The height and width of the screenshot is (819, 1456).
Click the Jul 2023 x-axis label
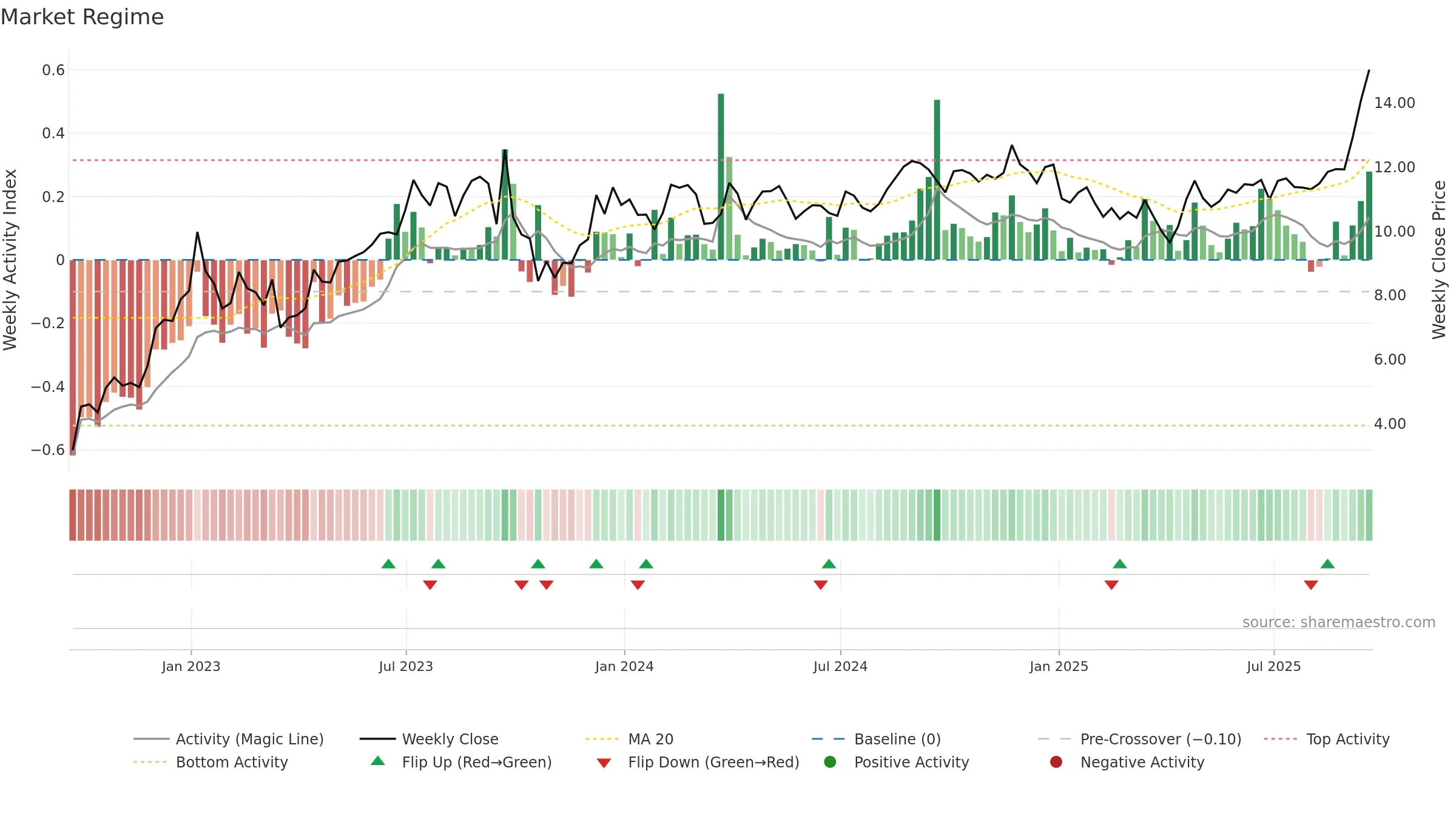pos(406,667)
